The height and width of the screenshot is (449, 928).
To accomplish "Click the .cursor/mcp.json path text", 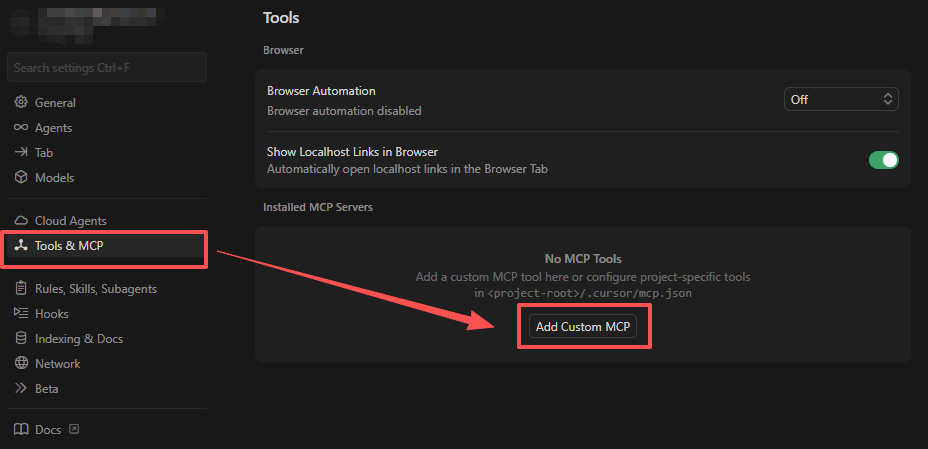I will click(590, 293).
